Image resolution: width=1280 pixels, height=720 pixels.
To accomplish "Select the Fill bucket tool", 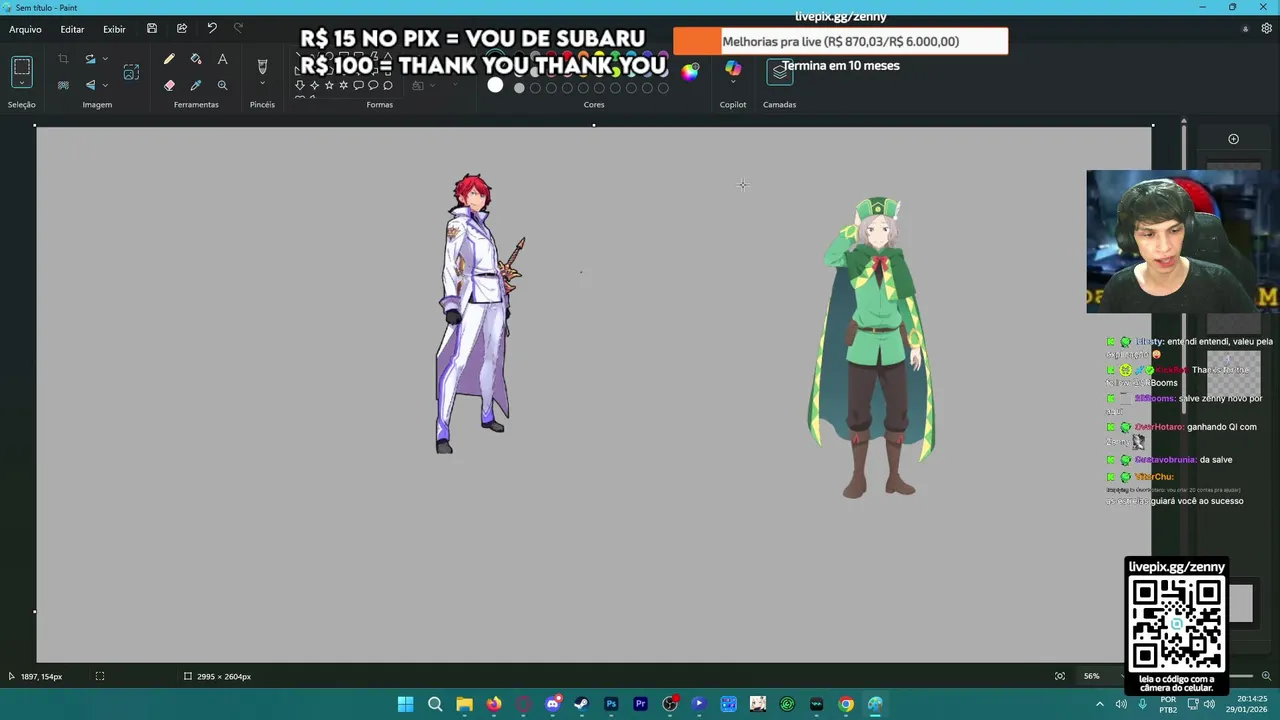I will 196,60.
